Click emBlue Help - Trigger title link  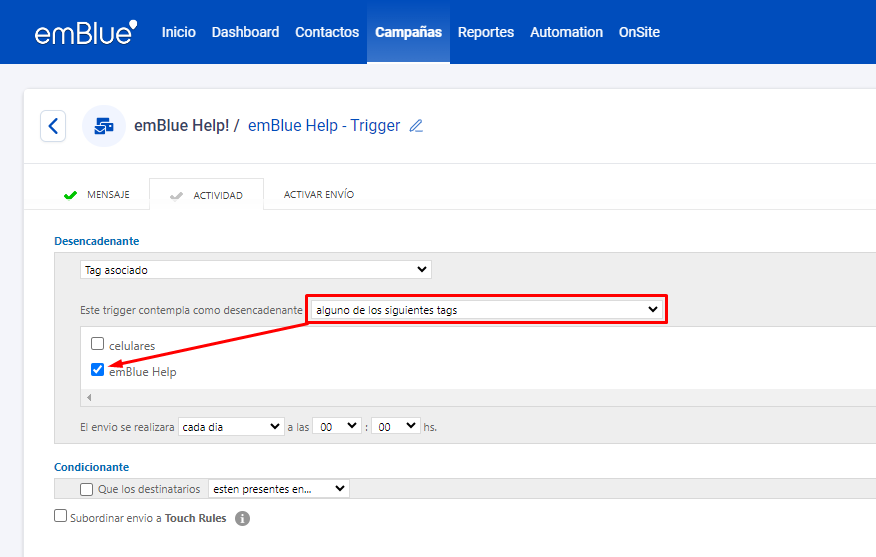point(324,126)
